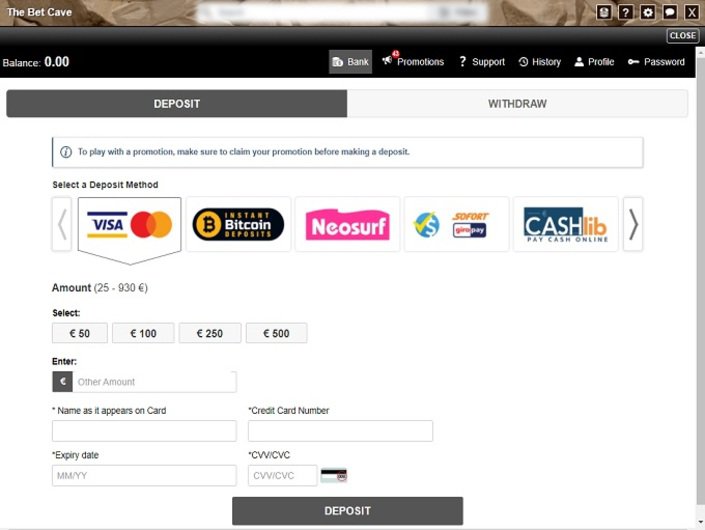This screenshot has width=705, height=530.
Task: Open the cashier icon in top bar
Action: tap(603, 12)
